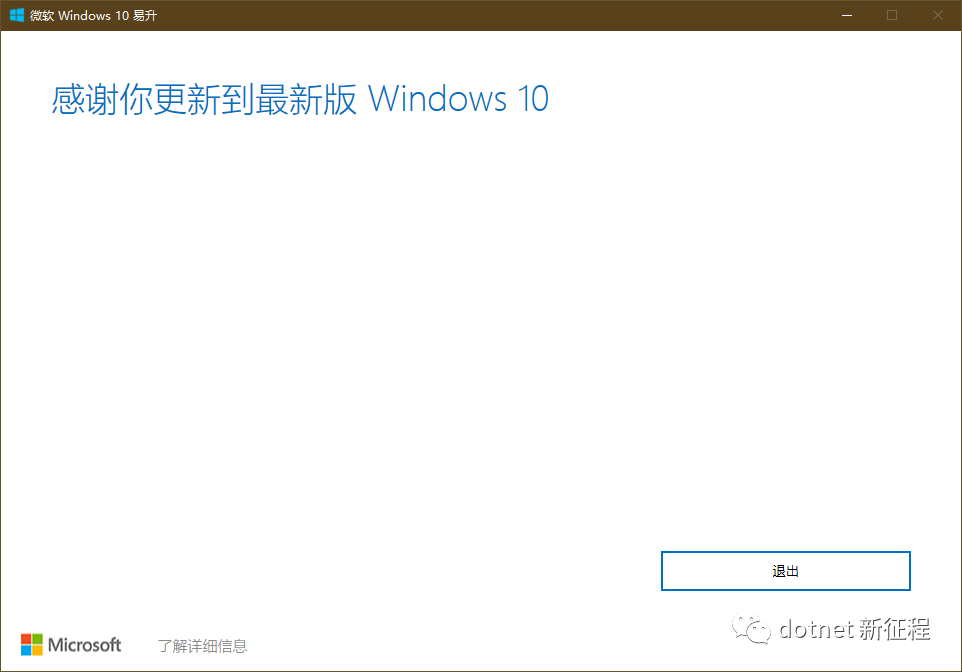Click the 感谢 characters starting the heading
This screenshot has width=962, height=672.
85,99
